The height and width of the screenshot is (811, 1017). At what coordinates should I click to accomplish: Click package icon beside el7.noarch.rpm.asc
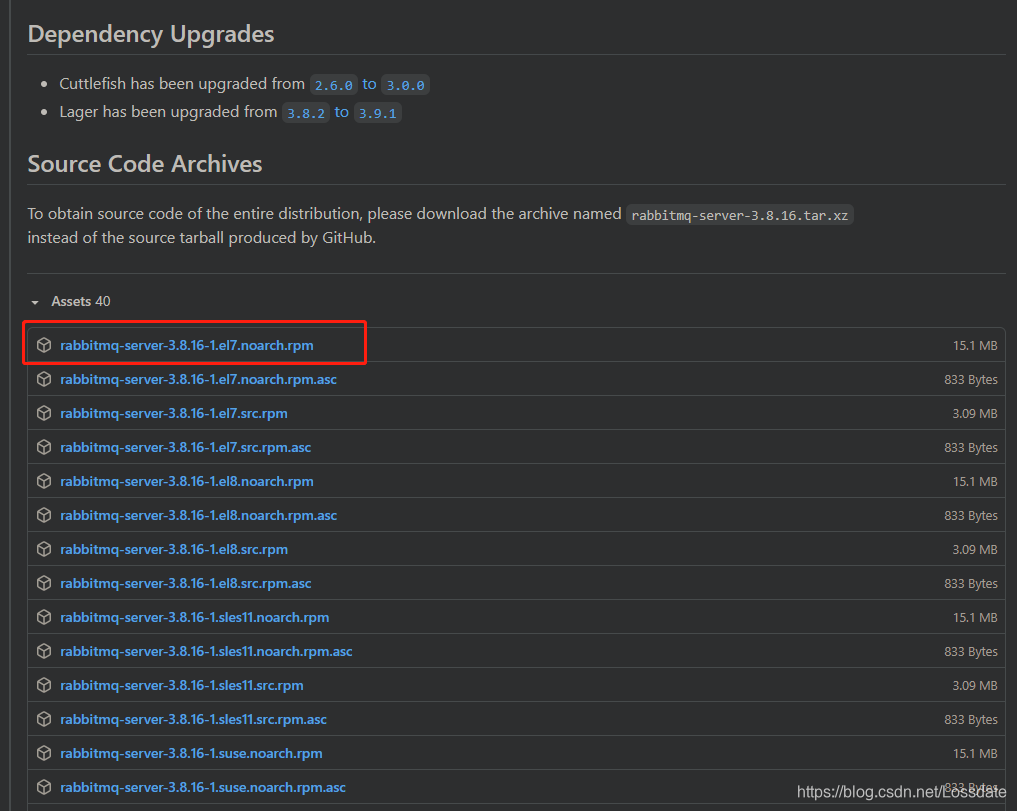(x=44, y=379)
